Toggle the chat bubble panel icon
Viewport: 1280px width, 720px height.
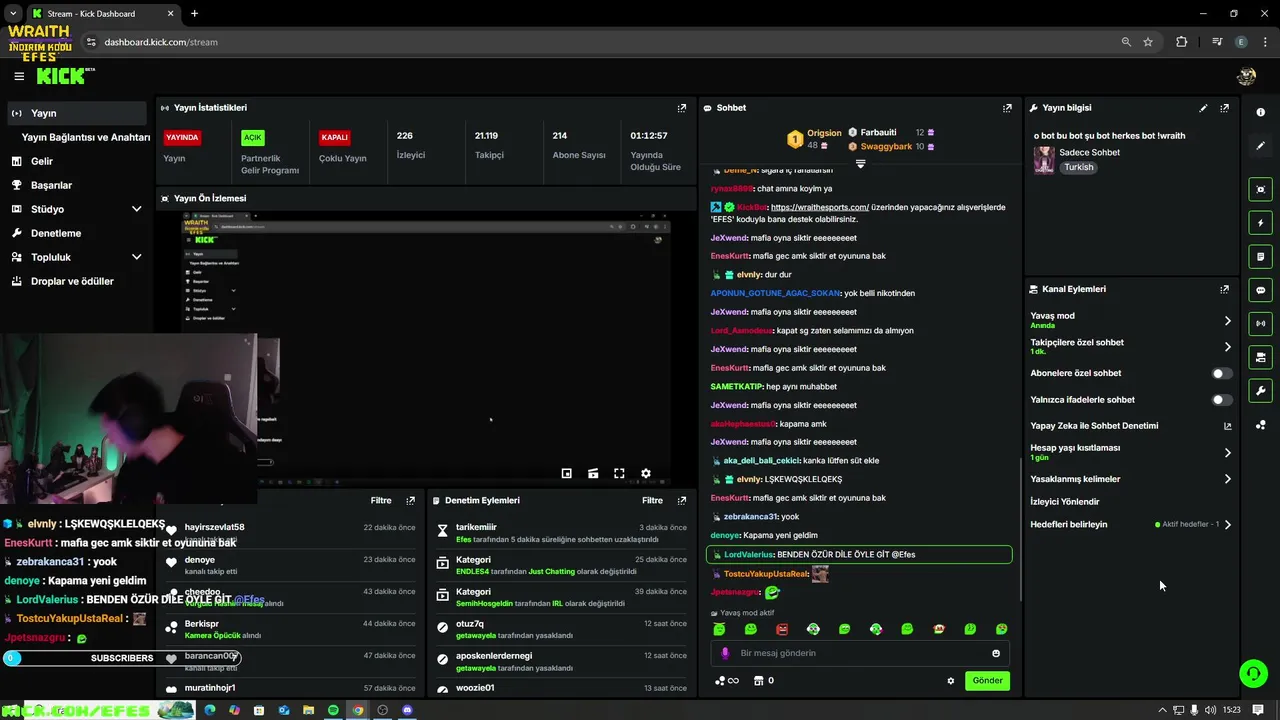1261,290
